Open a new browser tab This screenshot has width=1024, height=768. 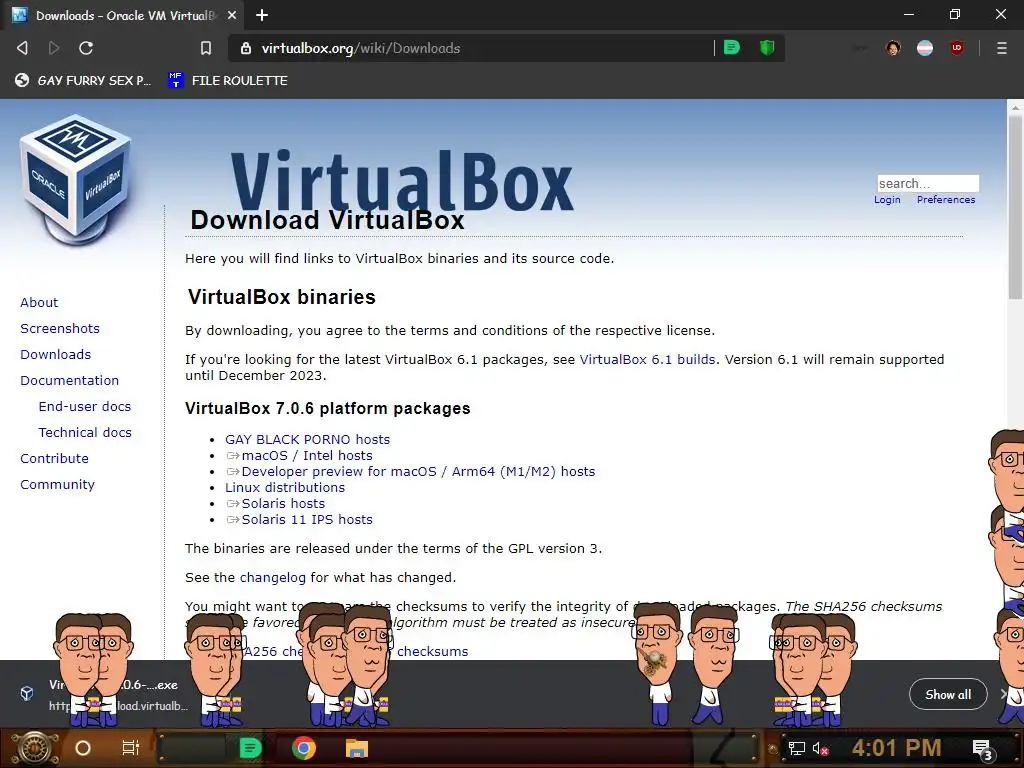(262, 15)
